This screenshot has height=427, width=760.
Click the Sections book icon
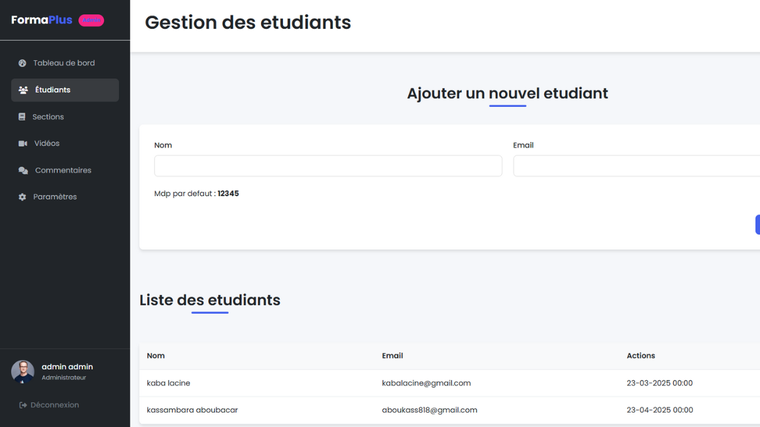(x=22, y=117)
